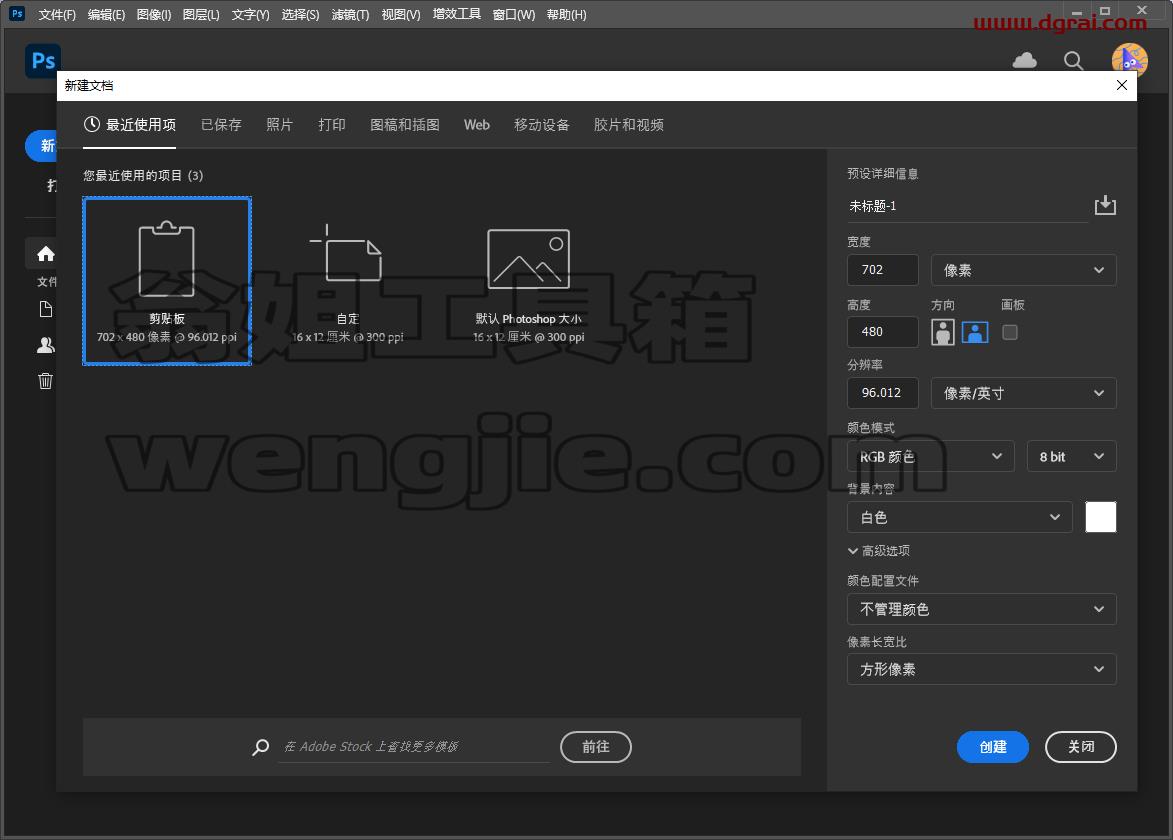Open the white background color swatch
The width and height of the screenshot is (1173, 840).
pyautogui.click(x=1100, y=517)
